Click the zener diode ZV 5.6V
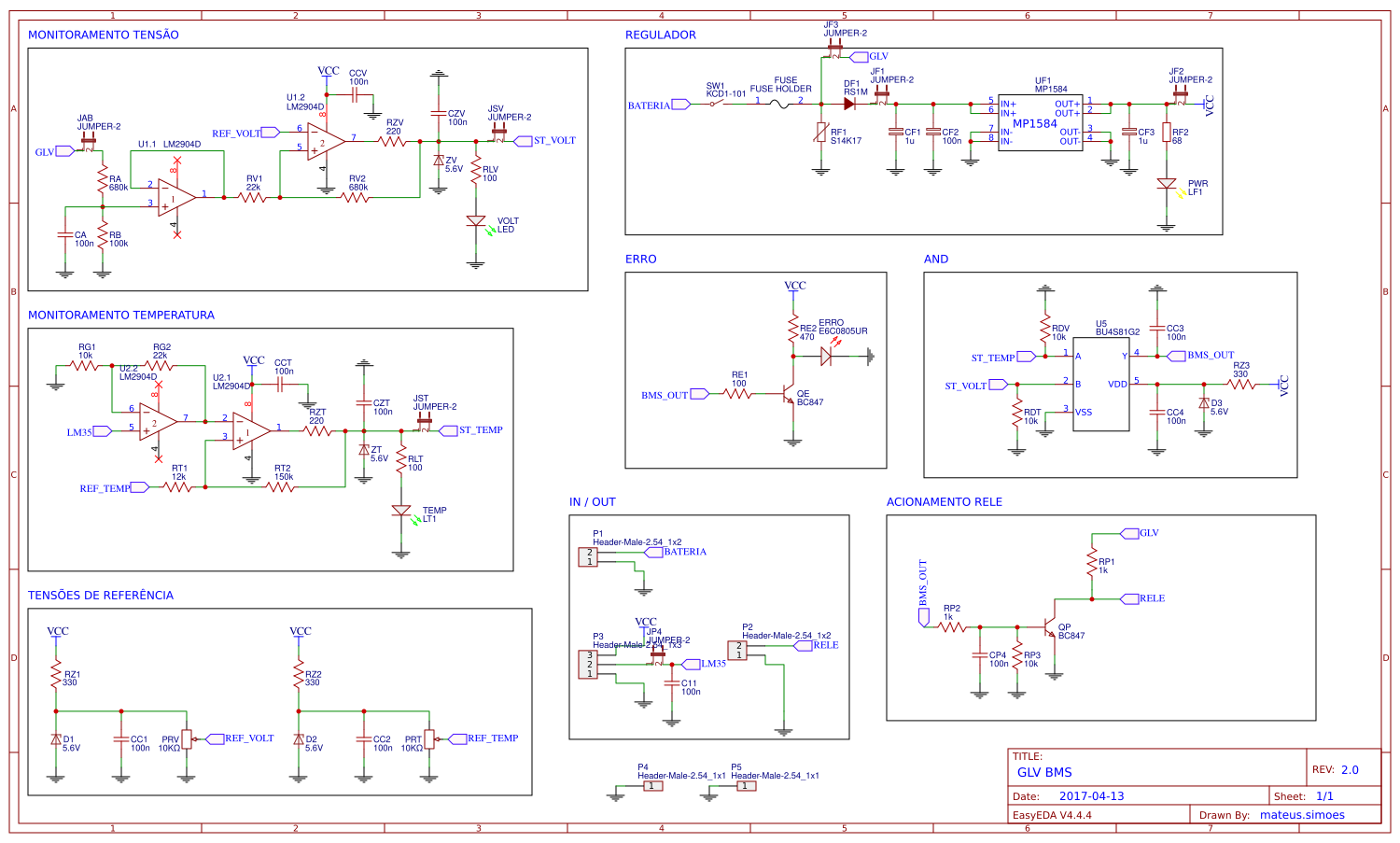This screenshot has width=1400, height=843. tap(439, 161)
